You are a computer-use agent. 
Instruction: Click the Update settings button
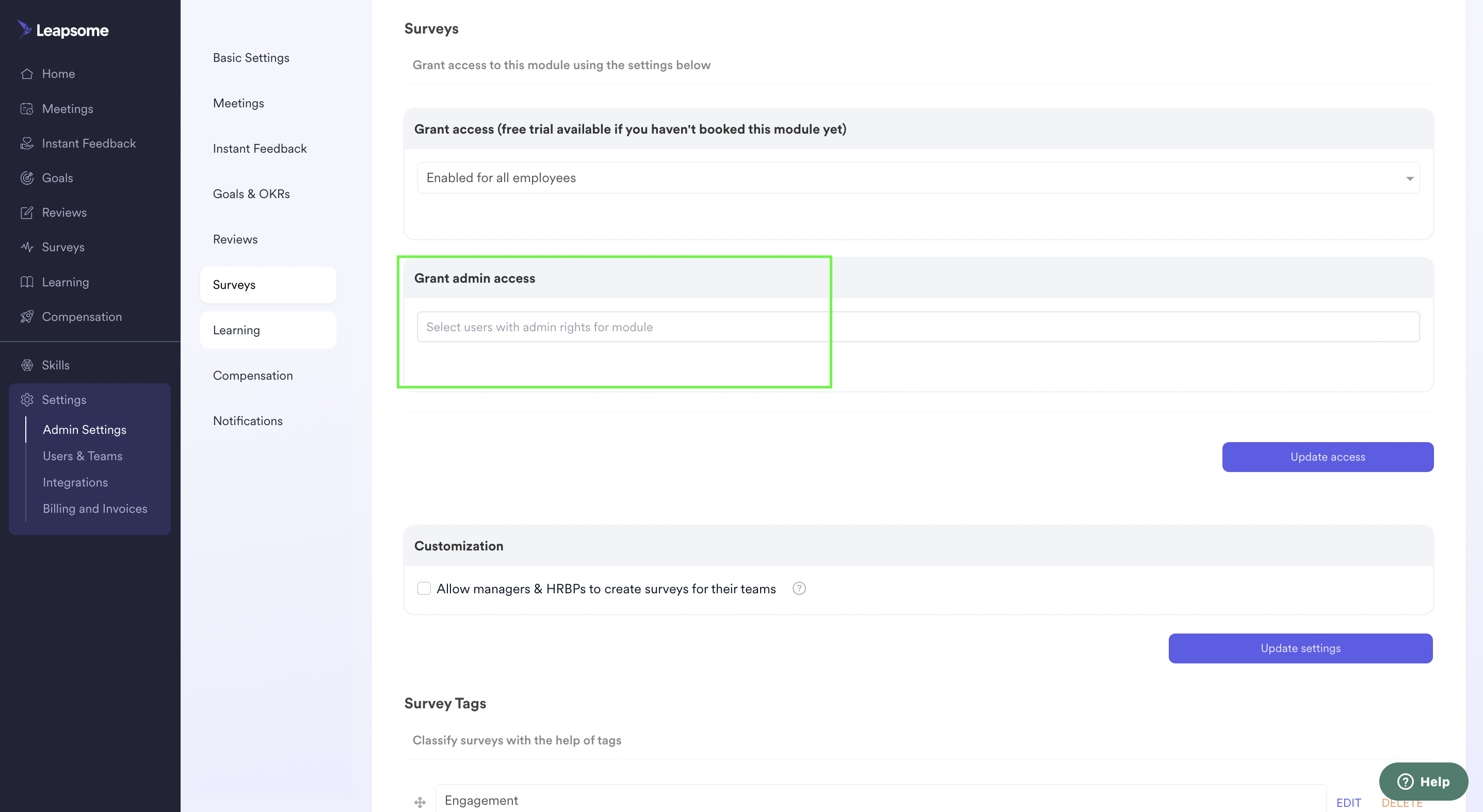coord(1300,648)
